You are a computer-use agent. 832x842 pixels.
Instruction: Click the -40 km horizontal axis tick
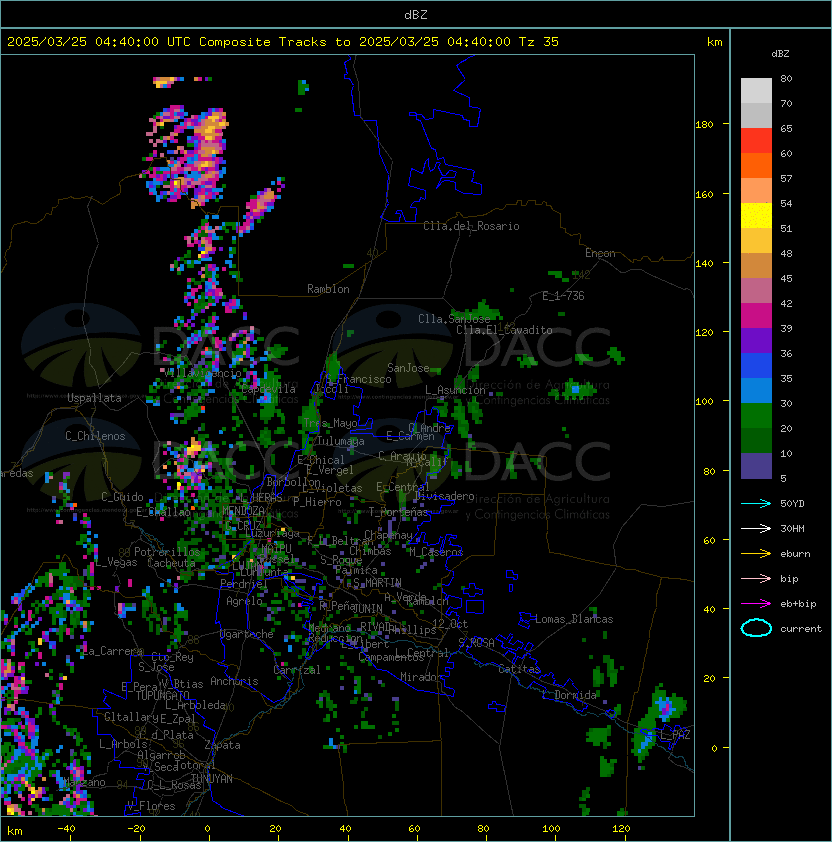(66, 829)
